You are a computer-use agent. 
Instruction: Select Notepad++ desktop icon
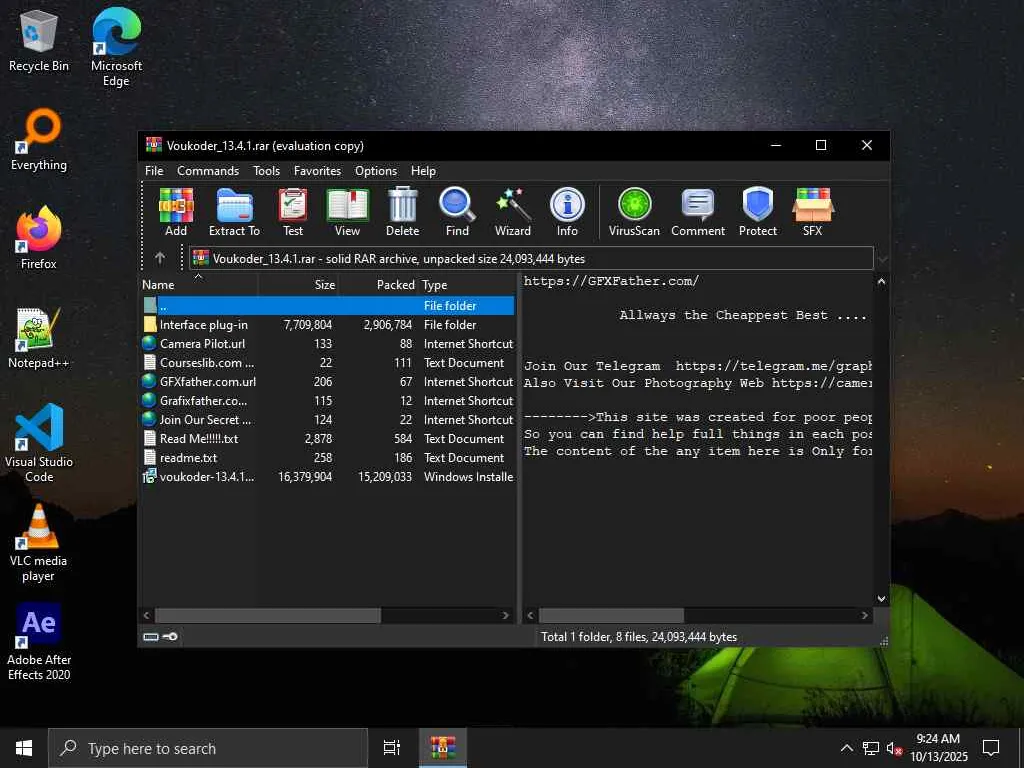tap(39, 338)
